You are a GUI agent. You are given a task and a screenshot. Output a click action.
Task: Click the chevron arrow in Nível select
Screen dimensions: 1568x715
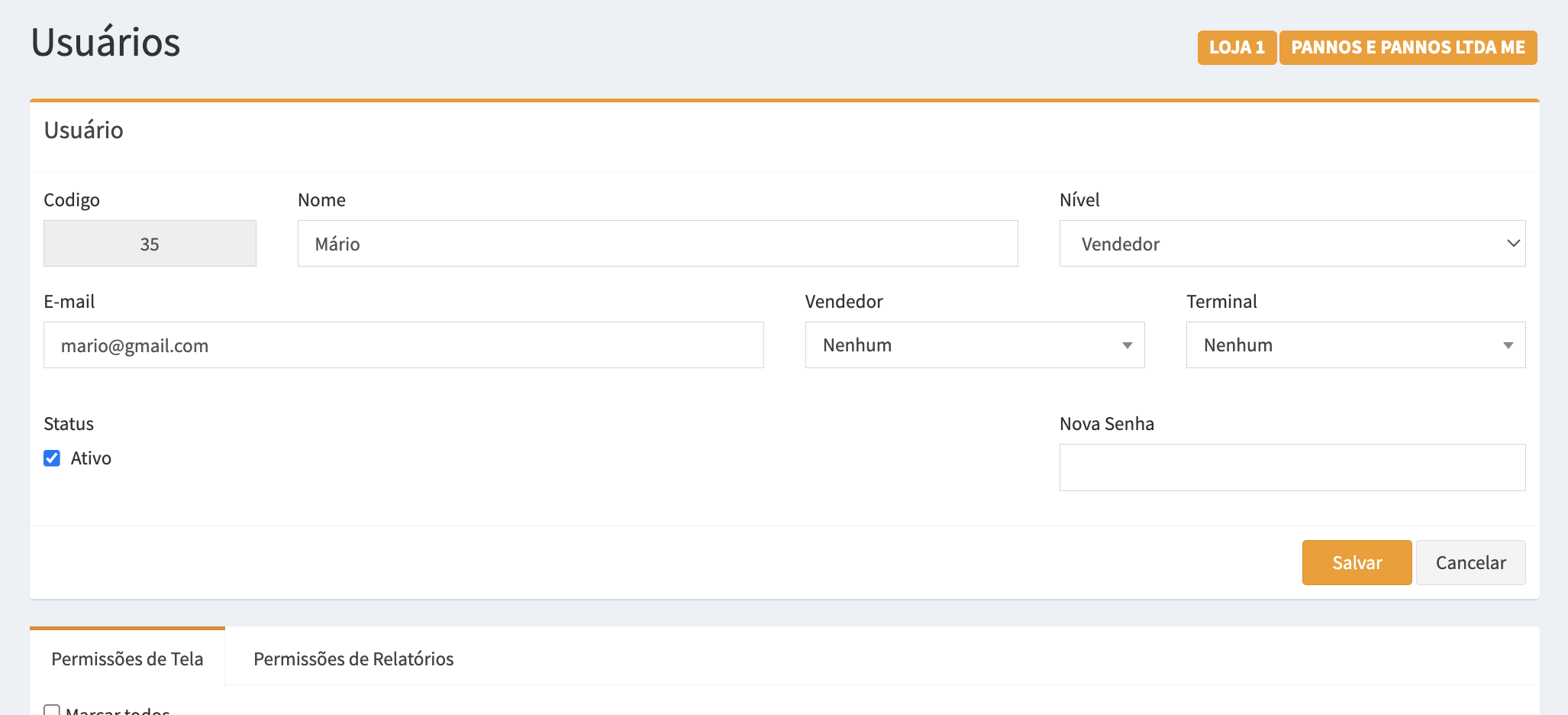point(1512,244)
